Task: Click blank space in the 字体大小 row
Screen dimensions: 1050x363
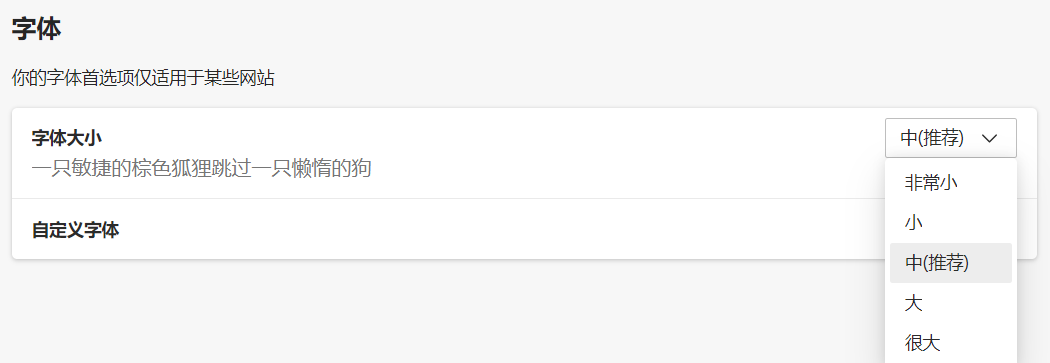Action: (x=603, y=153)
